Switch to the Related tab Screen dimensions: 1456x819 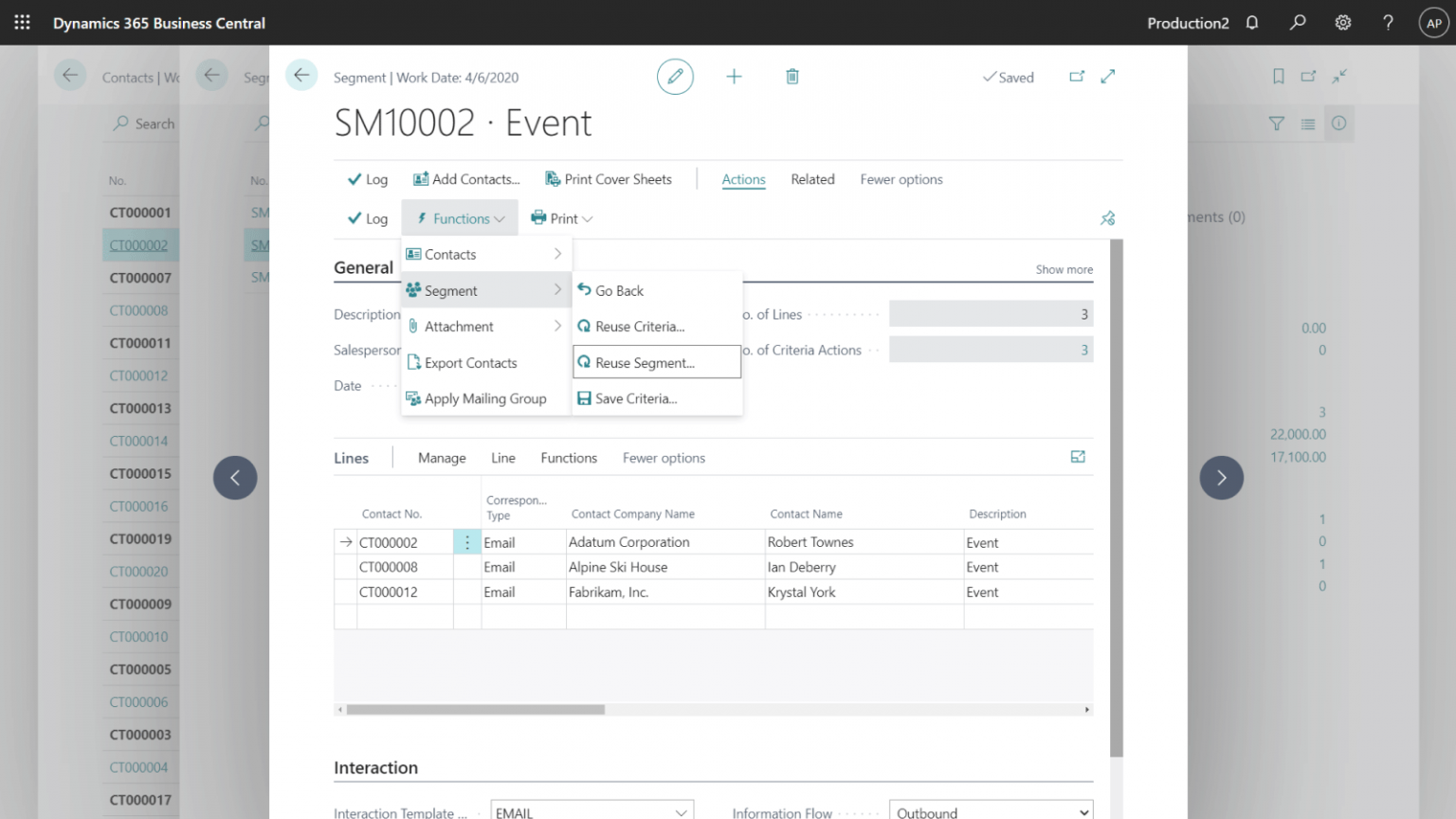[811, 179]
